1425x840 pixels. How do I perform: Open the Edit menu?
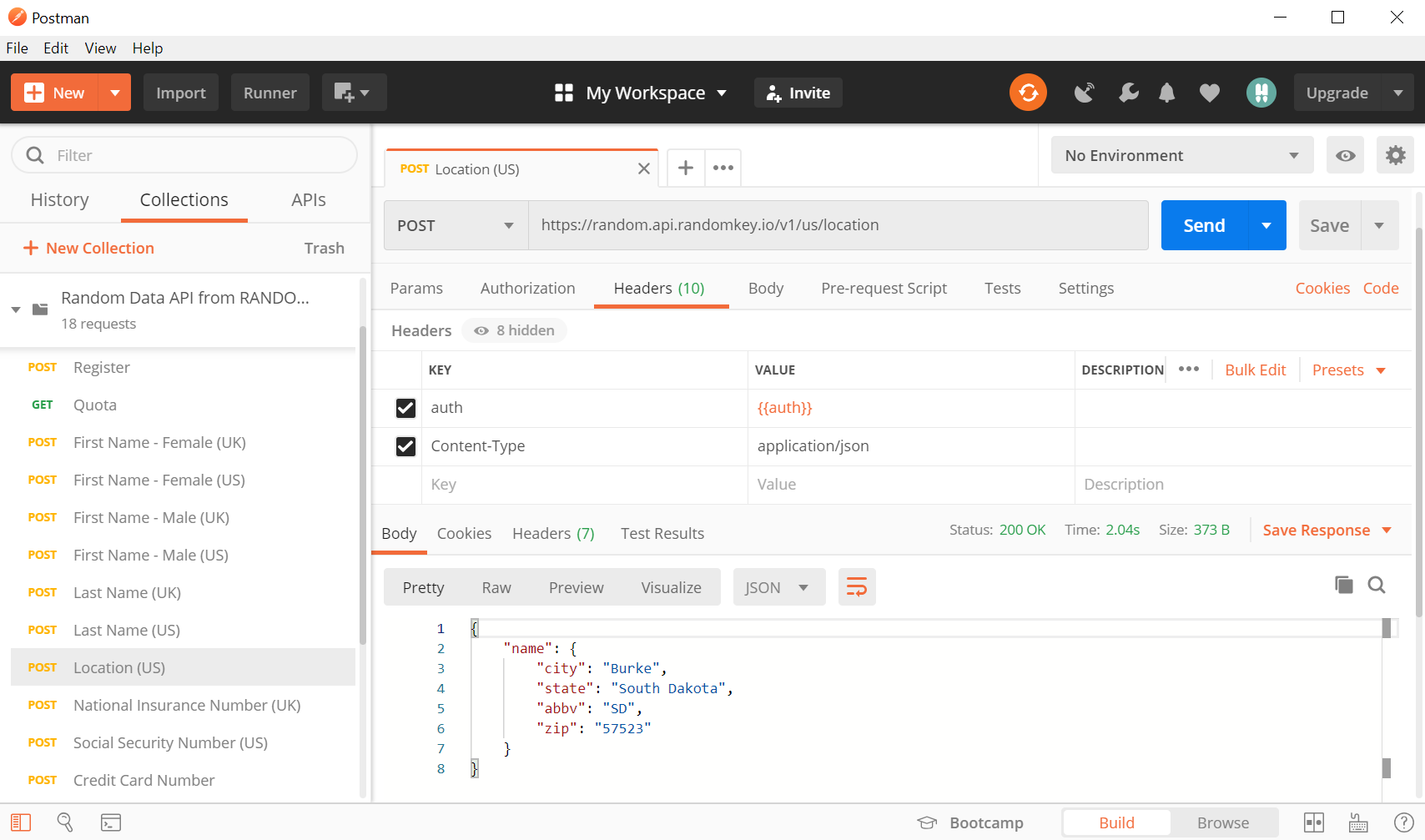[x=56, y=48]
